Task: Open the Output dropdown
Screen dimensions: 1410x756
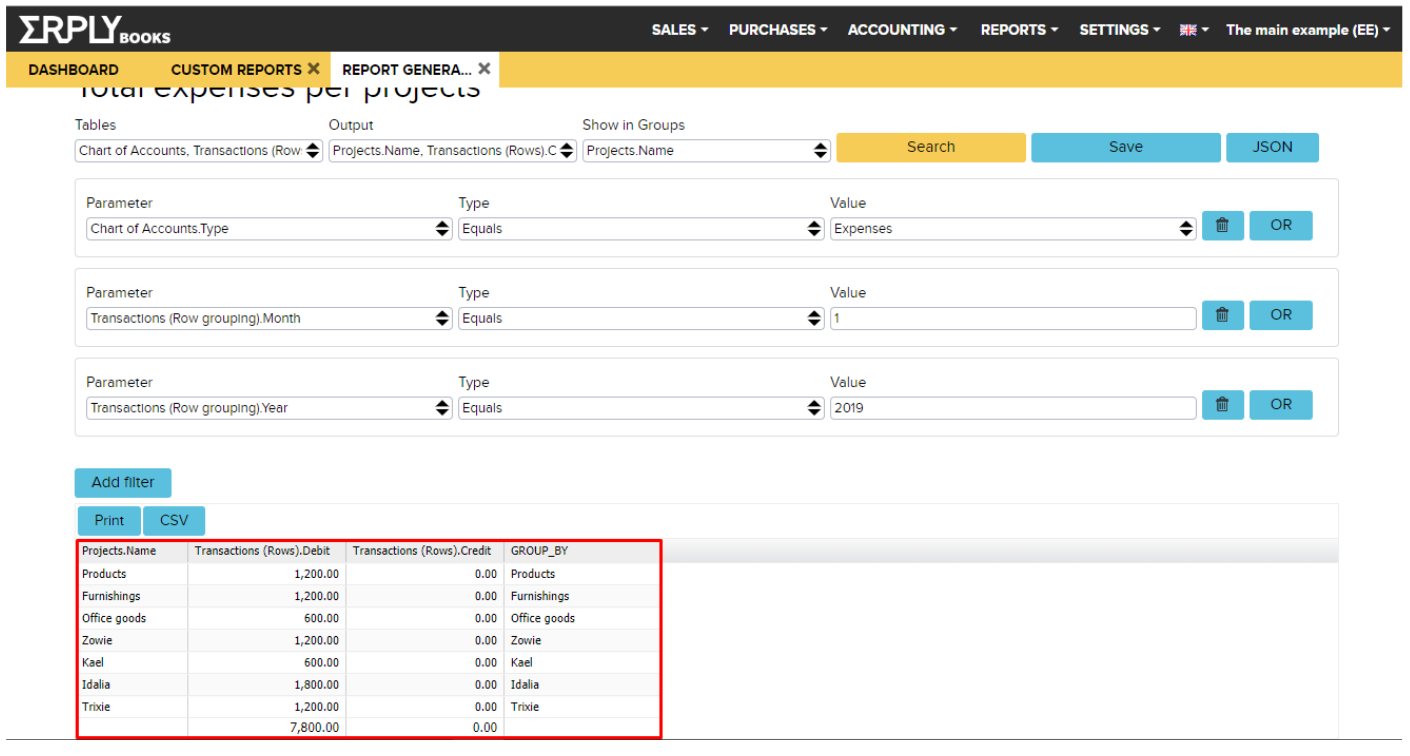Action: coord(453,151)
